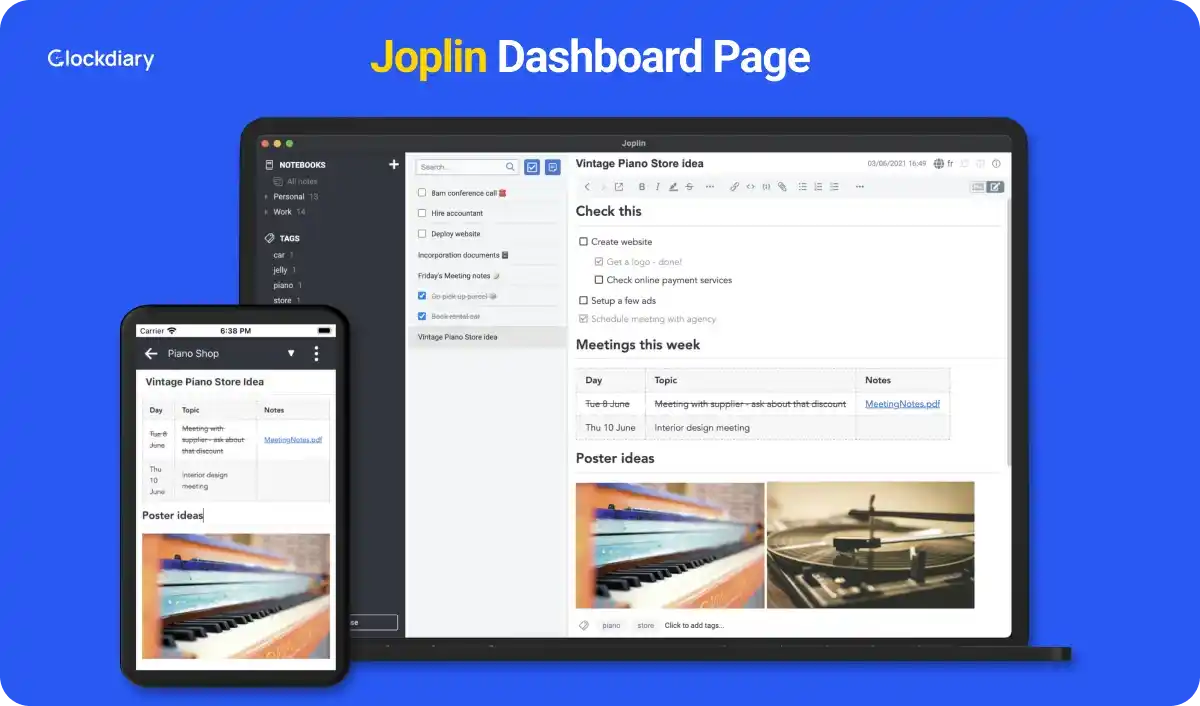Click the Bold formatting icon
Image resolution: width=1200 pixels, height=706 pixels.
[x=642, y=187]
